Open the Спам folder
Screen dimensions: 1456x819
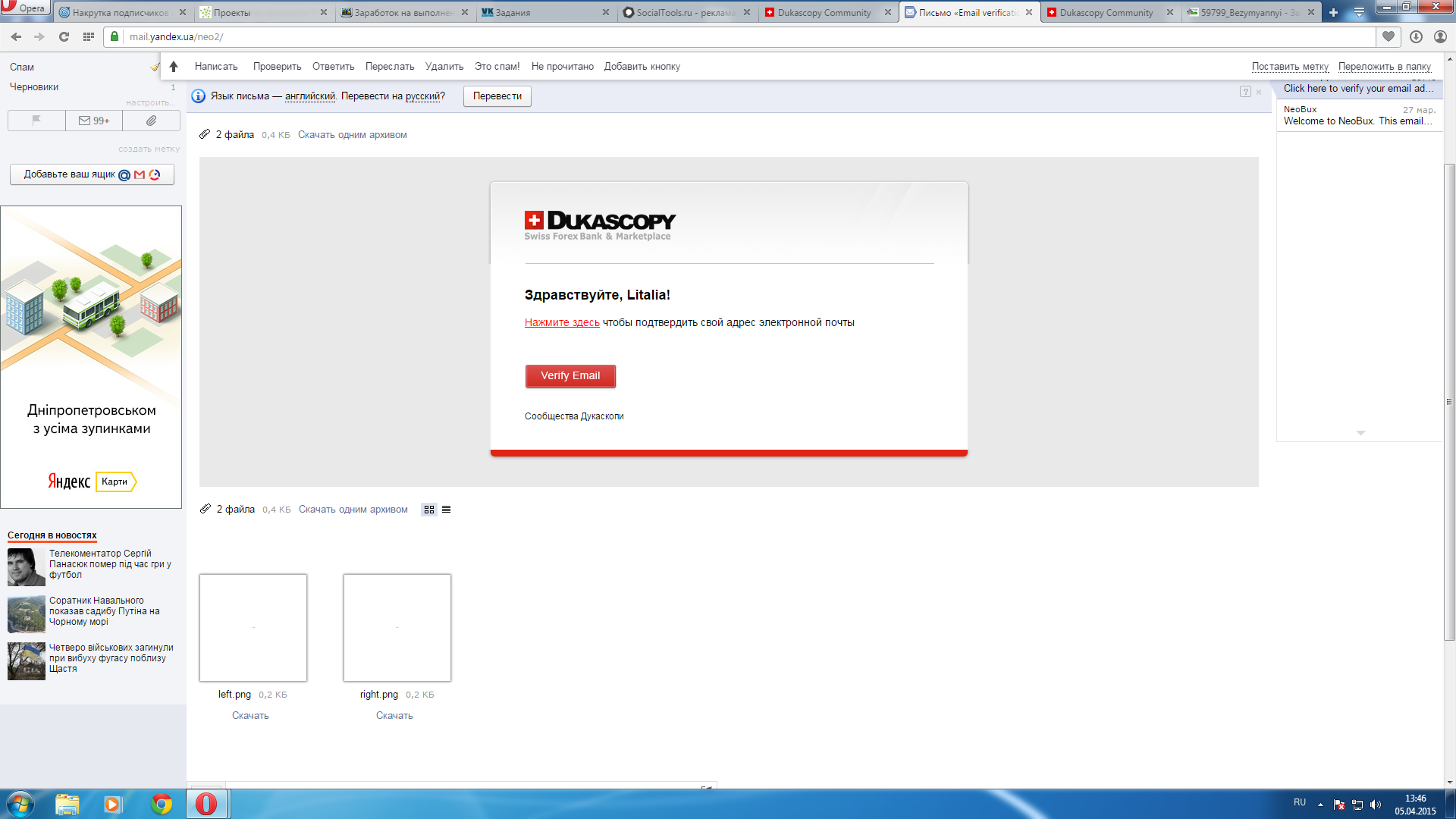tap(22, 67)
